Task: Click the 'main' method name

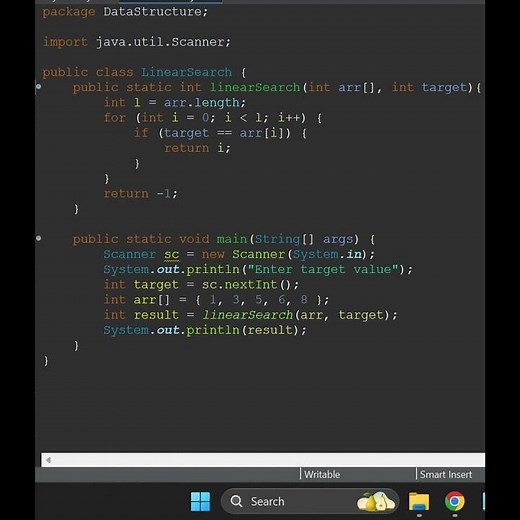Action: (x=232, y=239)
